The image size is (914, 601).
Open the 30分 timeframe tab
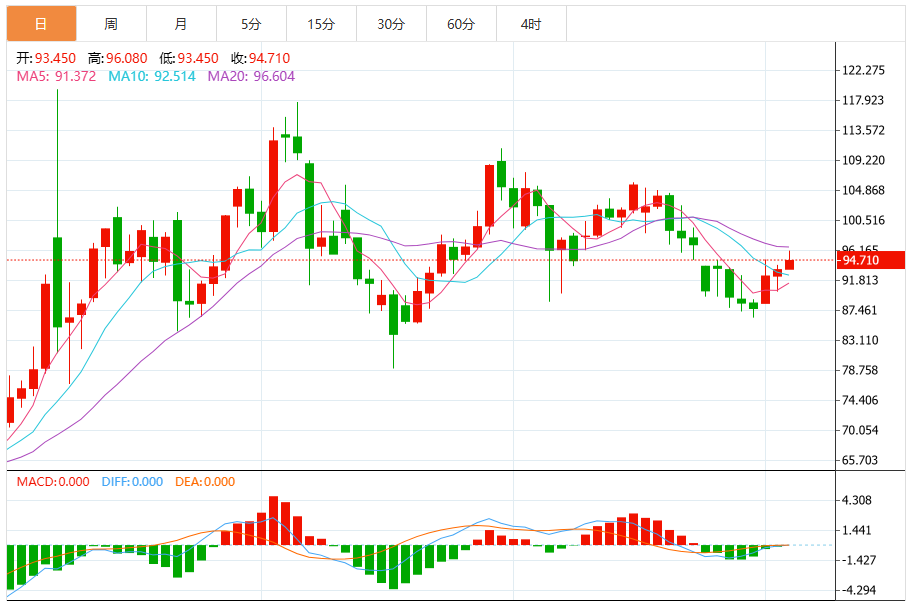391,24
